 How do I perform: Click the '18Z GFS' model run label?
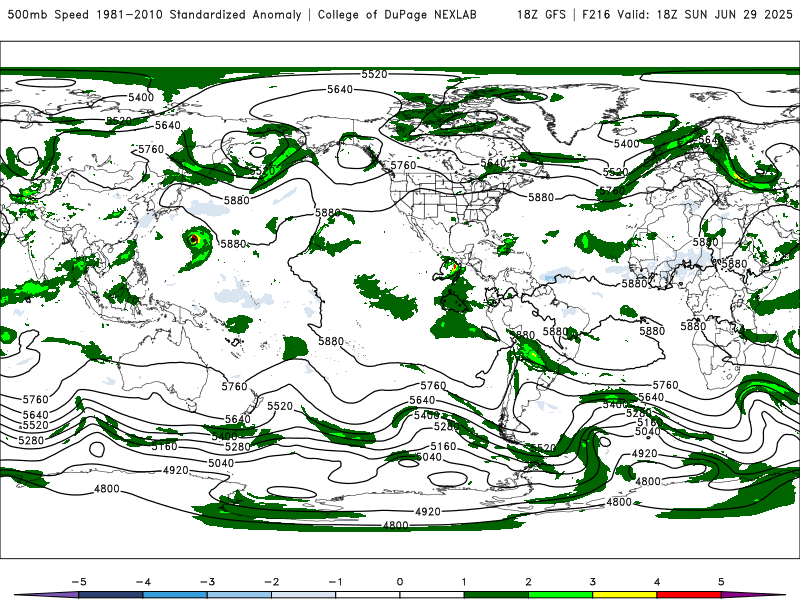541,14
